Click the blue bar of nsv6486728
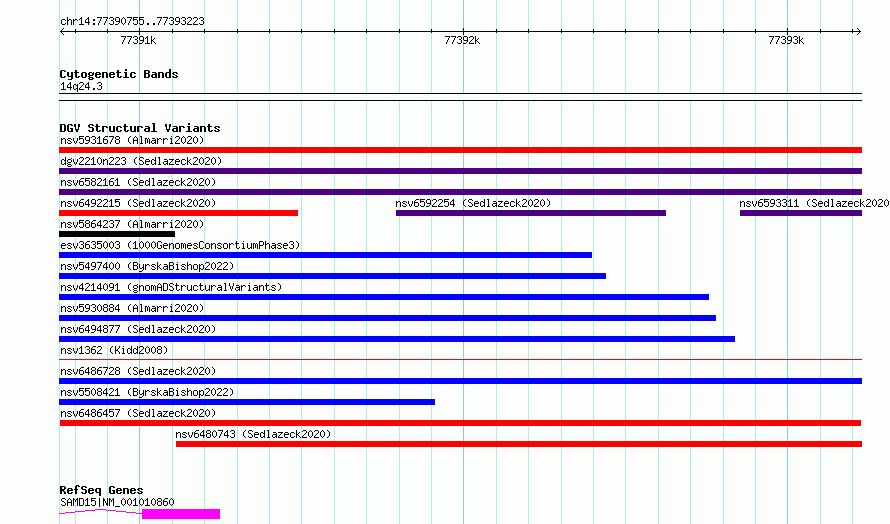 tap(460, 381)
